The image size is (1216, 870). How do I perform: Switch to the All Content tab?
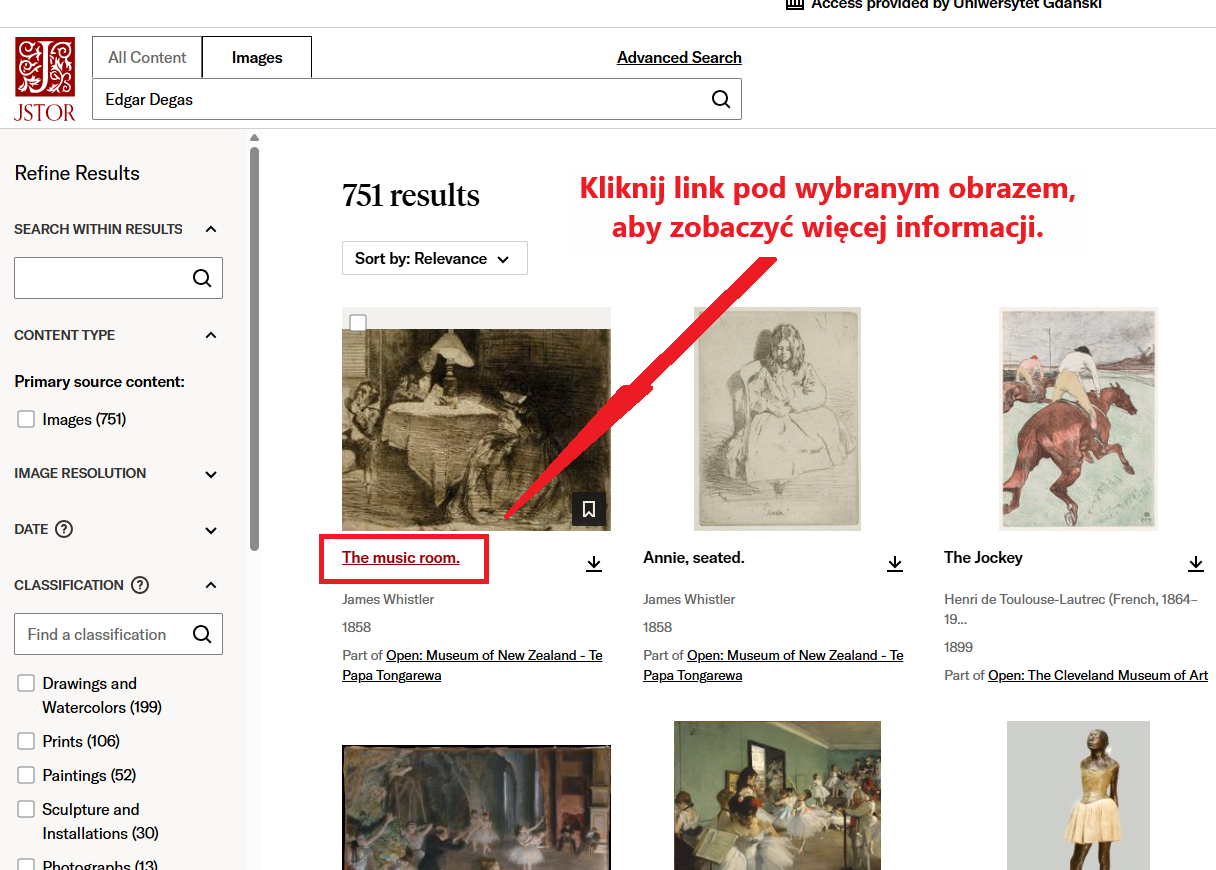click(x=147, y=57)
